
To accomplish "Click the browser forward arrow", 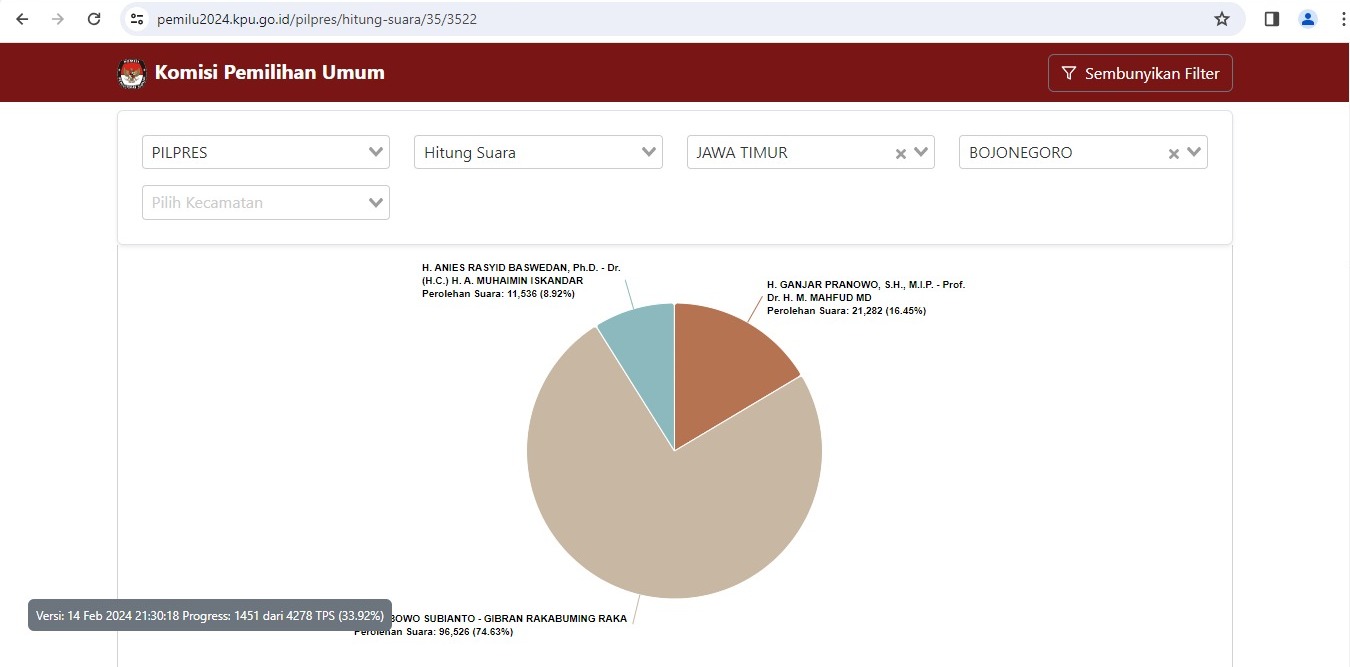I will (58, 19).
